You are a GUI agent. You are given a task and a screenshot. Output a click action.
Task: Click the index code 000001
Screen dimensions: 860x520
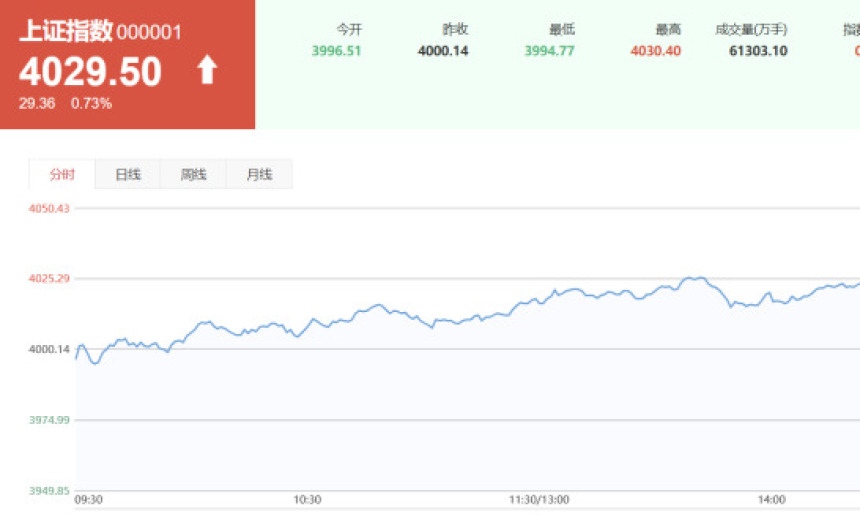point(149,32)
